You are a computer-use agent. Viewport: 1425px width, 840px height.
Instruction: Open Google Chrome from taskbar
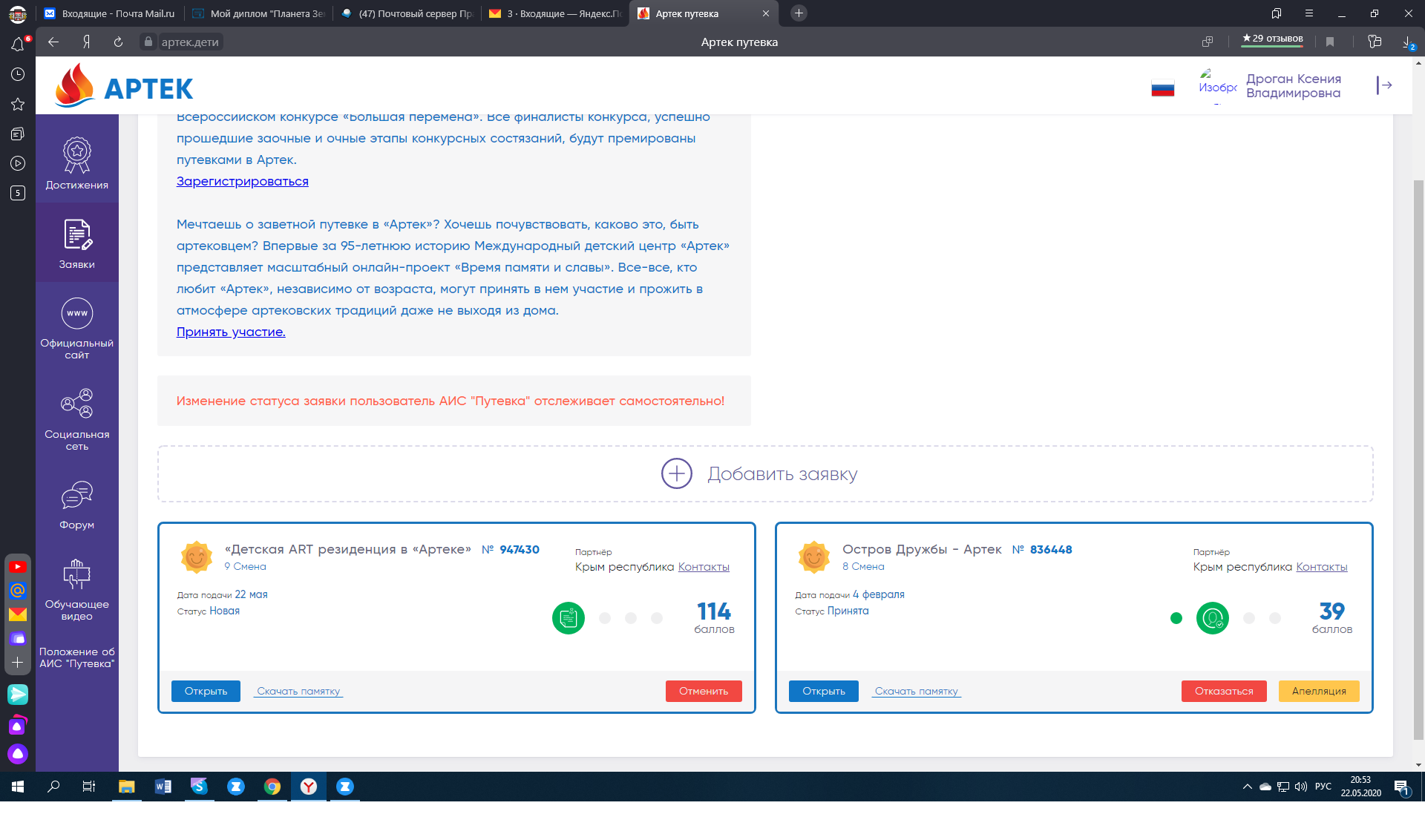click(x=272, y=787)
